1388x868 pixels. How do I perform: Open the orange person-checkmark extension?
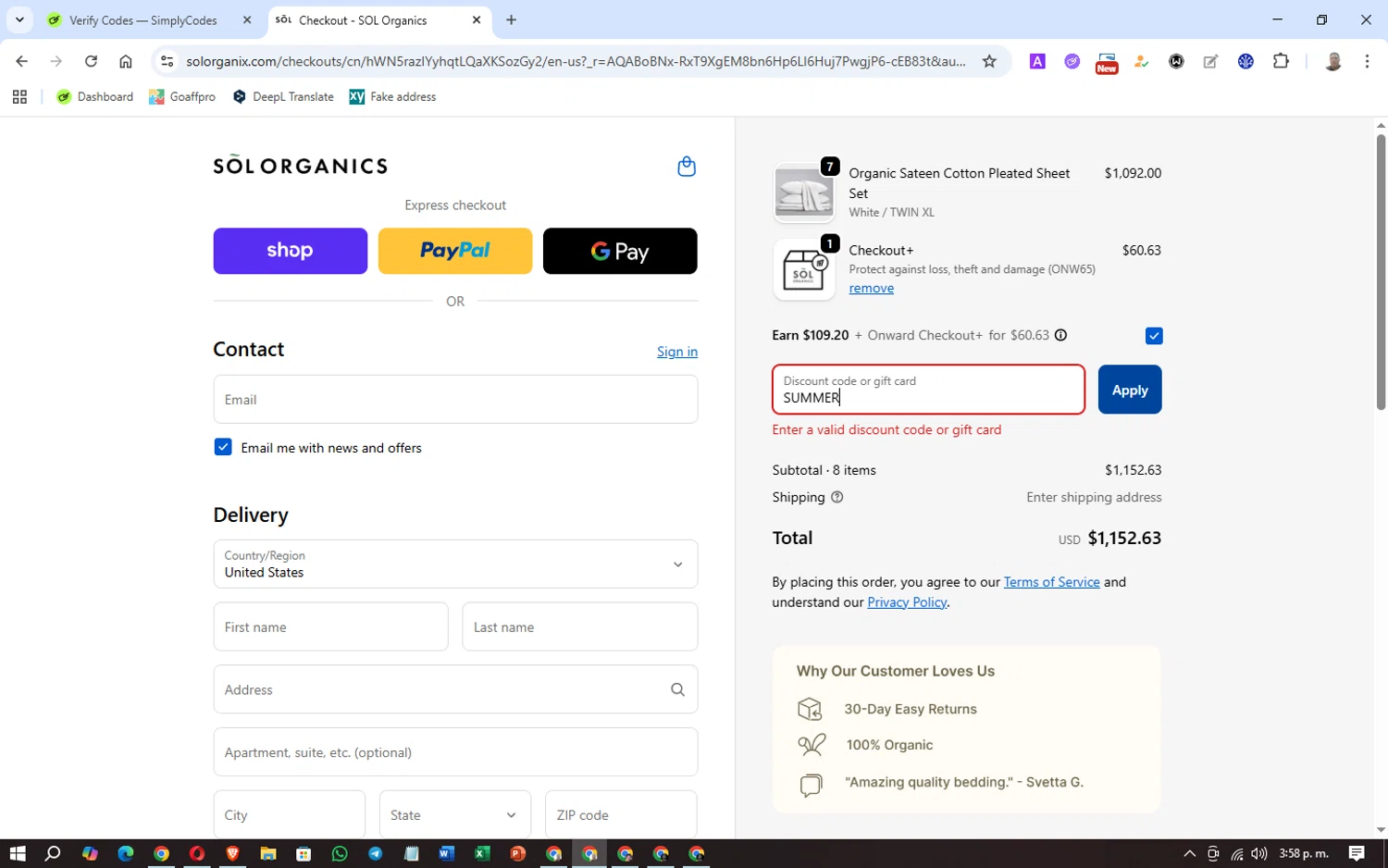1142,61
